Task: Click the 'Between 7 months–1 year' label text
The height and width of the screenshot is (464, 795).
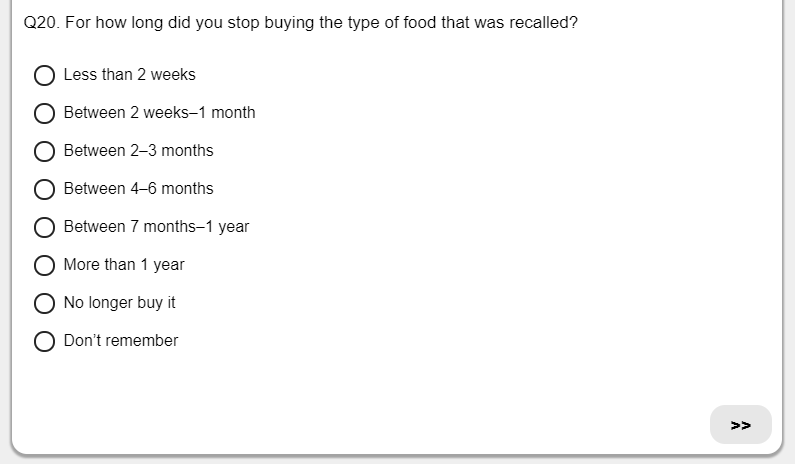Action: click(x=156, y=227)
